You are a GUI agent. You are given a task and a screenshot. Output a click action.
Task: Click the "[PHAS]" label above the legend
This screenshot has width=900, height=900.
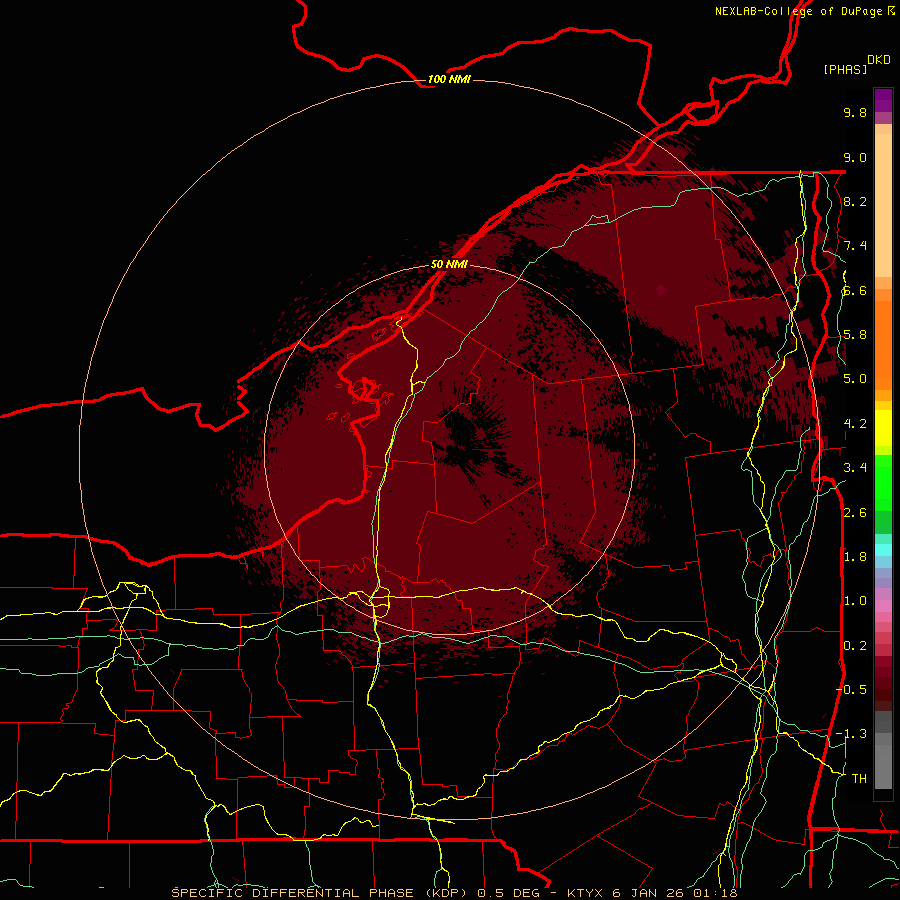[845, 69]
